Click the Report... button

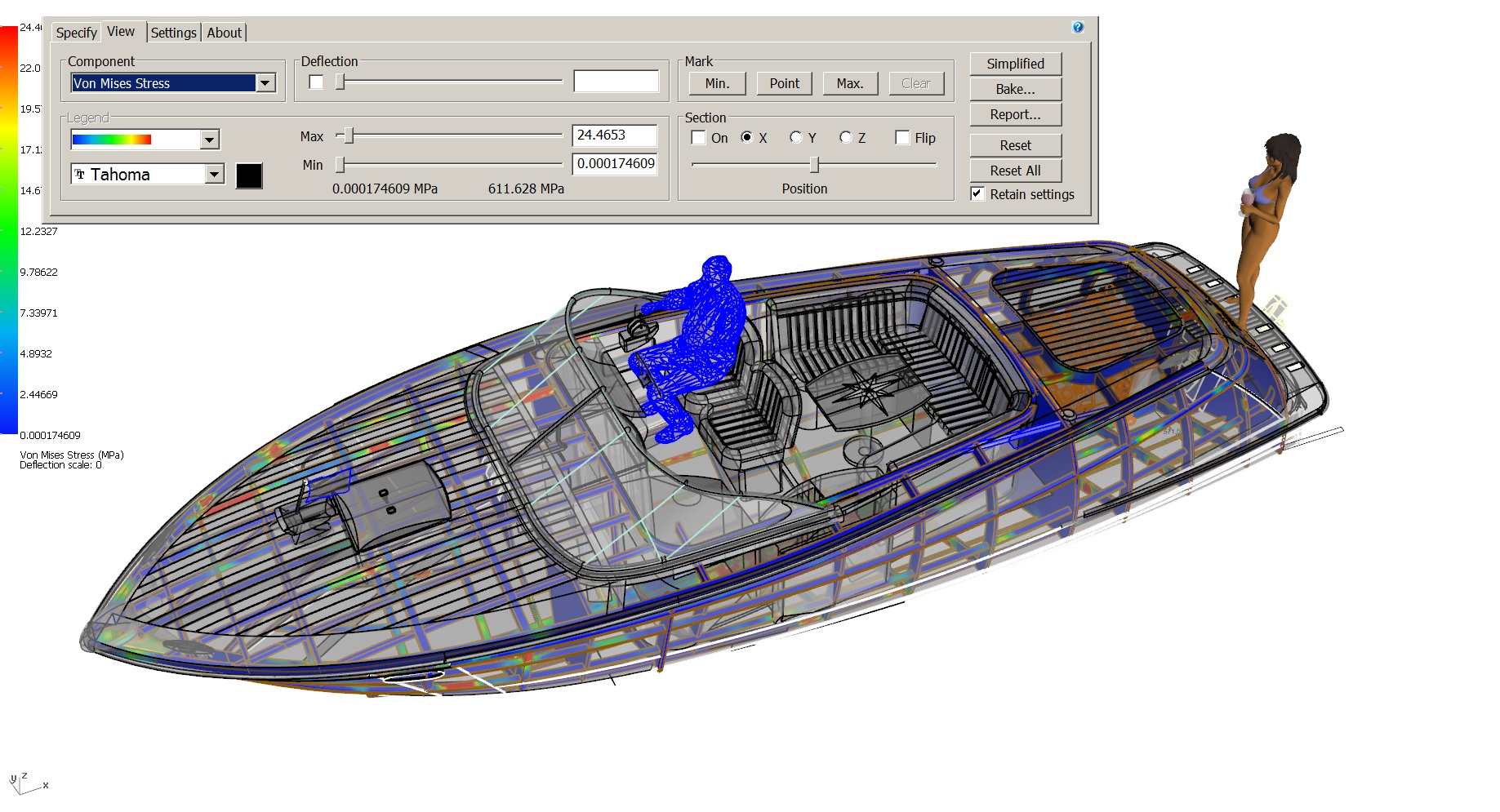click(x=1015, y=114)
